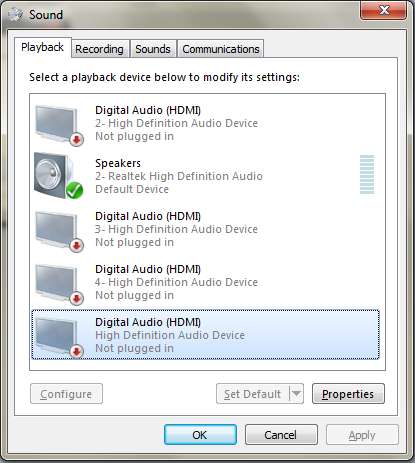This screenshot has width=415, height=463.
Task: Click monitor icon of 3- High Definition Audio Device
Action: [59, 231]
